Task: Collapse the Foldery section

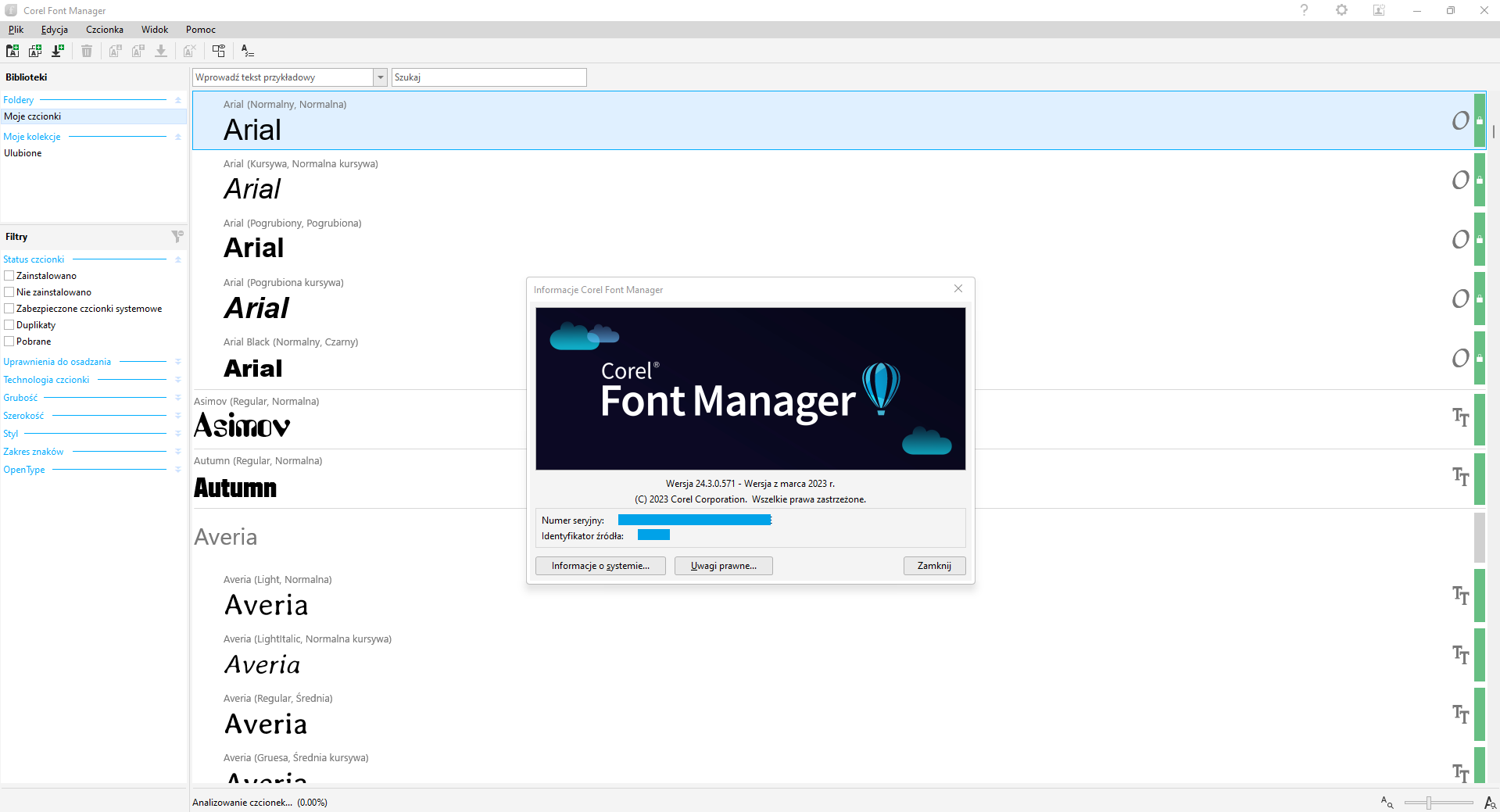Action: coord(178,100)
